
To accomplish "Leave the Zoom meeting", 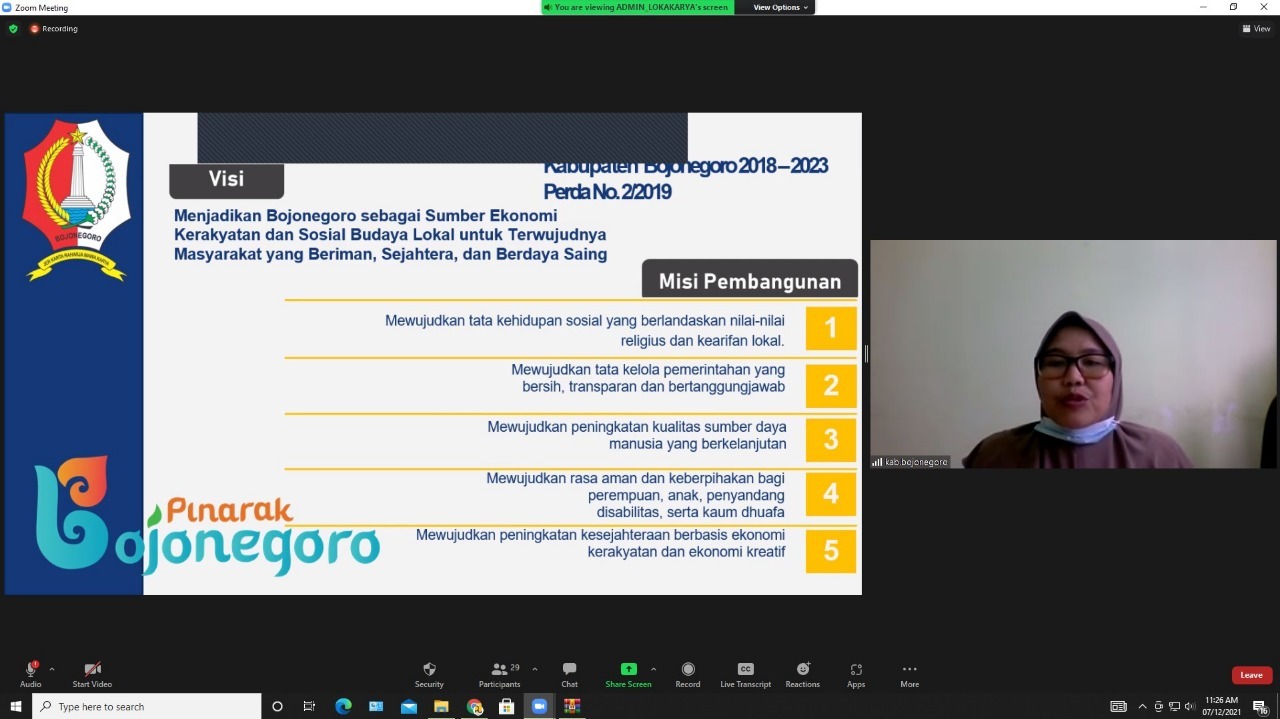I will coord(1251,674).
